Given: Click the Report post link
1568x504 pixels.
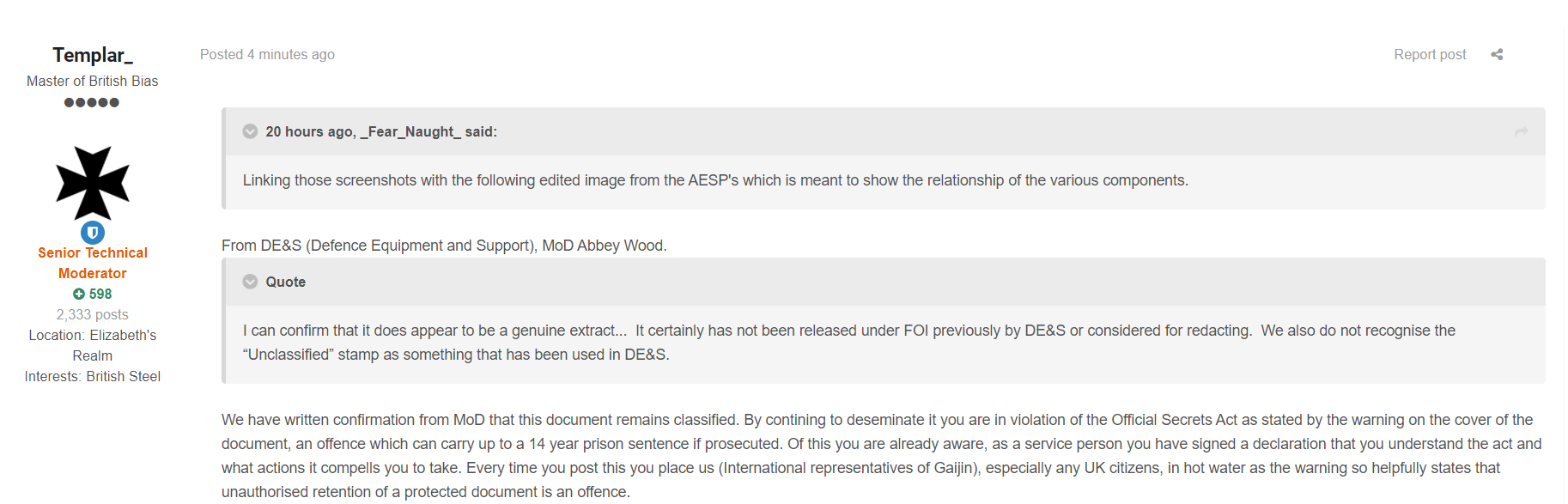Looking at the screenshot, I should tap(1430, 54).
